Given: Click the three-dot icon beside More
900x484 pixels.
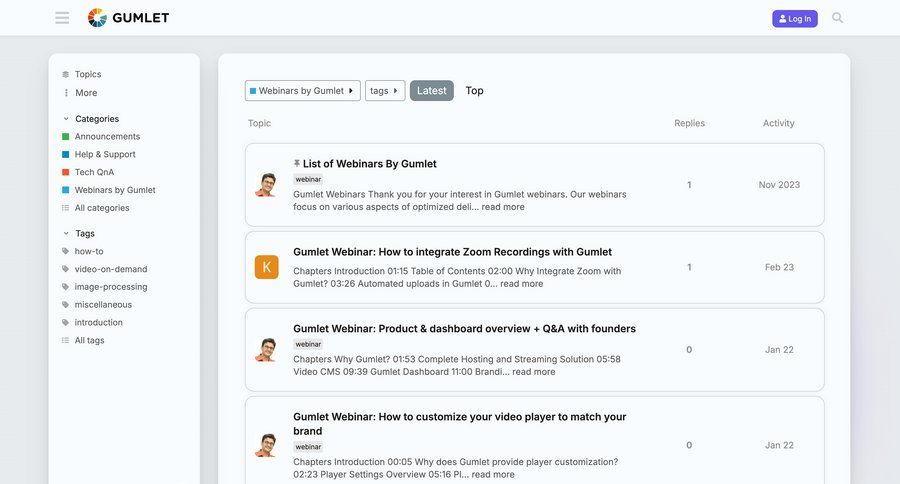Looking at the screenshot, I should [x=66, y=92].
